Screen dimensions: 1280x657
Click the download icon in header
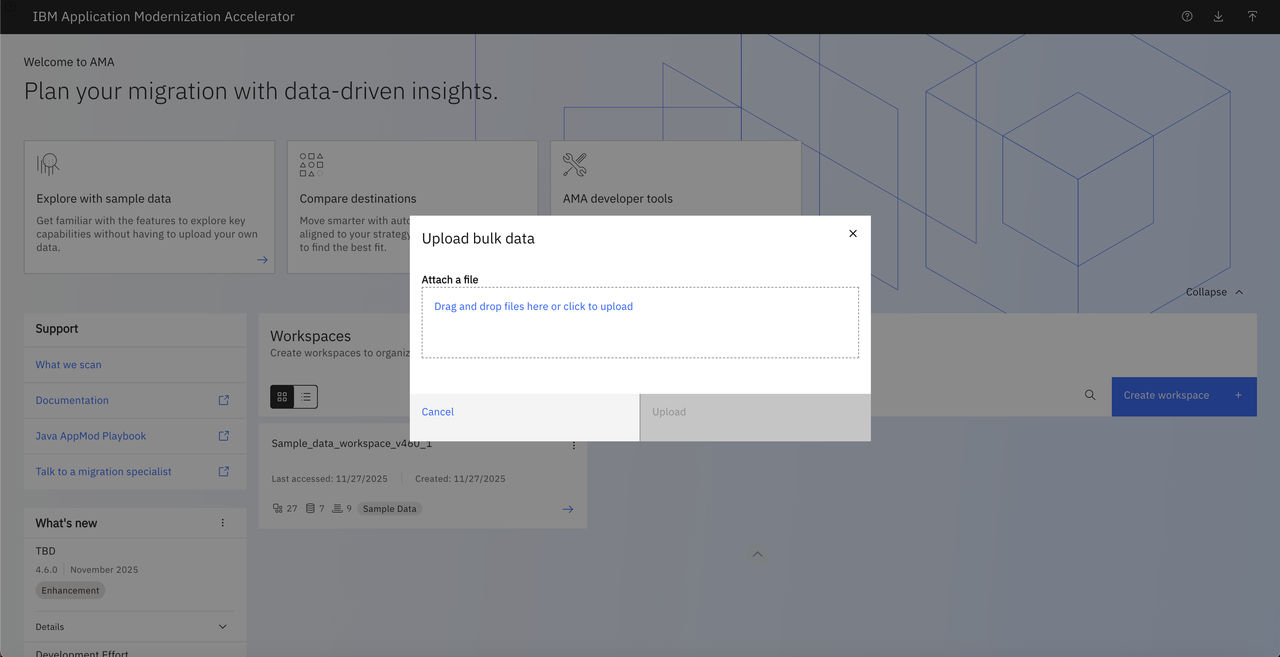pos(1218,16)
